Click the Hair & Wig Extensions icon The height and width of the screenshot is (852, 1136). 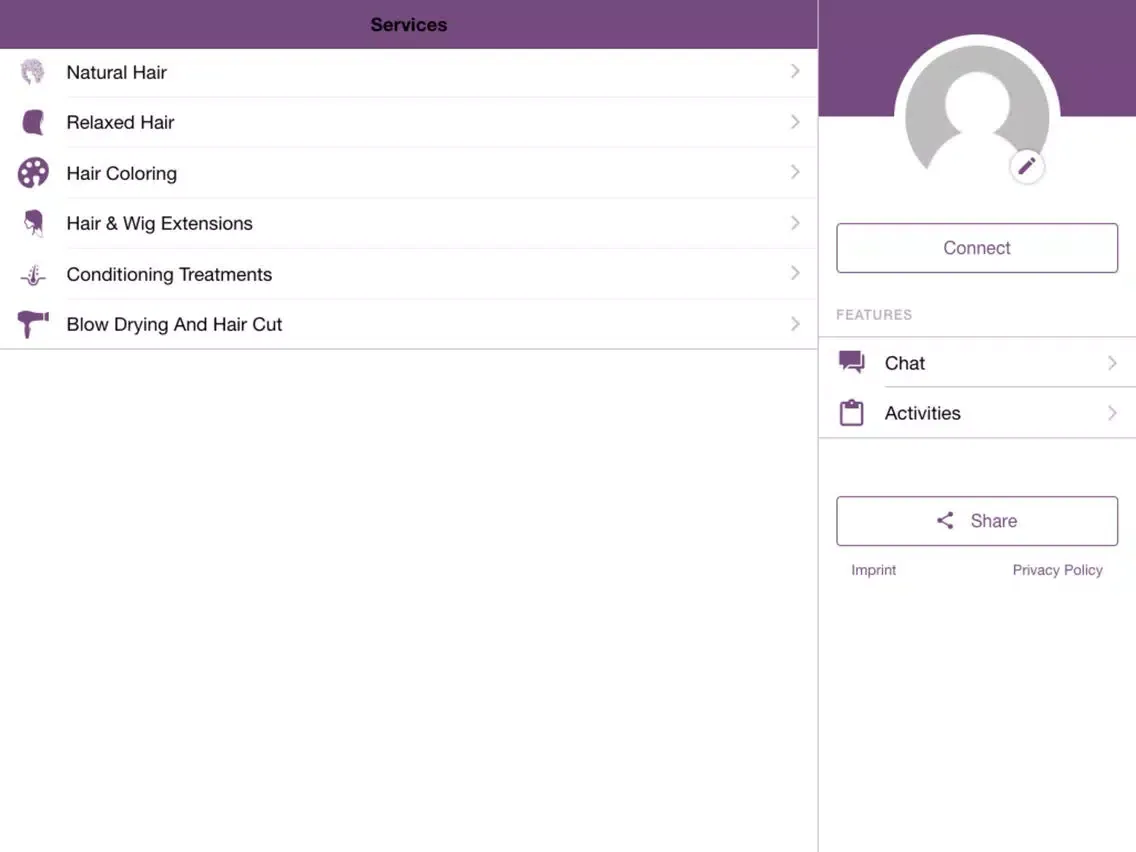point(33,223)
